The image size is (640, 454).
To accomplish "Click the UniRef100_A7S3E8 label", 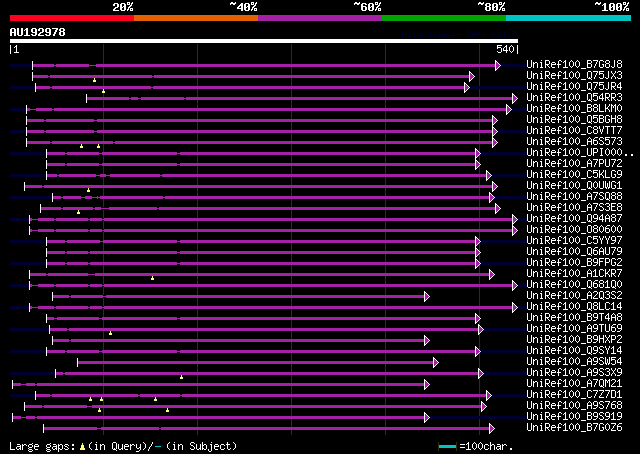I will coord(574,207).
